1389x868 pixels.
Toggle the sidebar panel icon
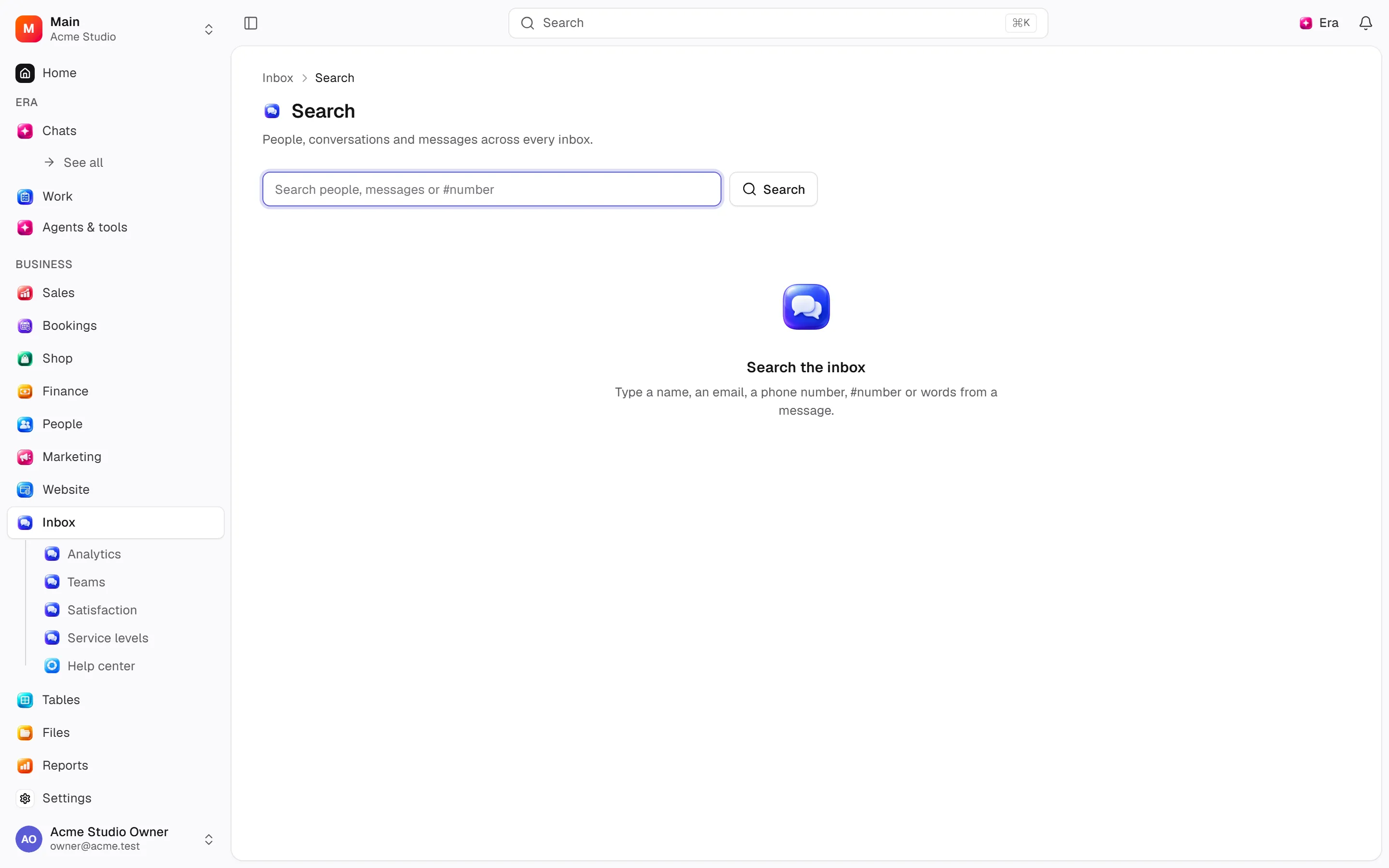pos(251,23)
